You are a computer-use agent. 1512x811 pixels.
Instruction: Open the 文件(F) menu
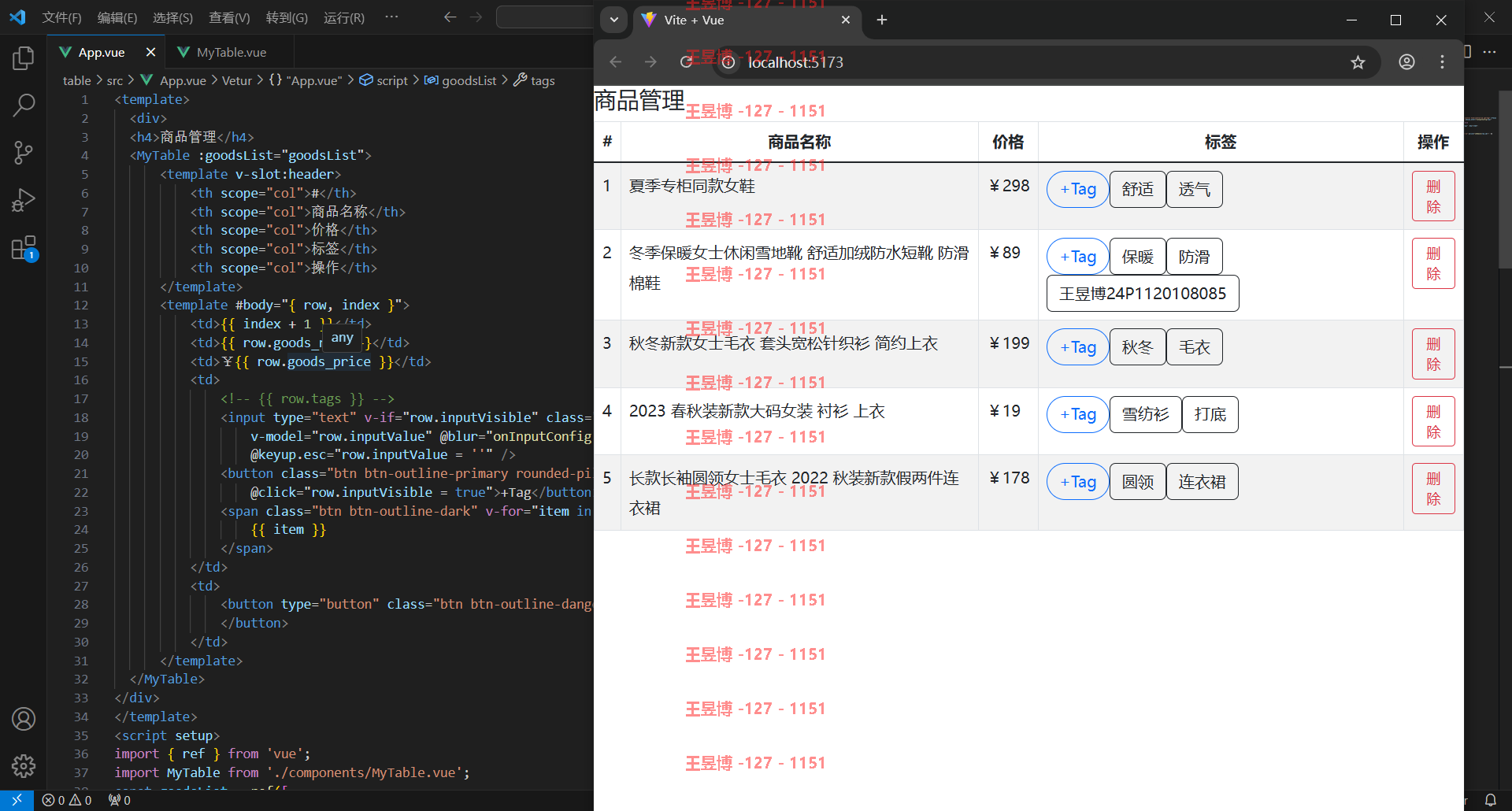point(61,17)
